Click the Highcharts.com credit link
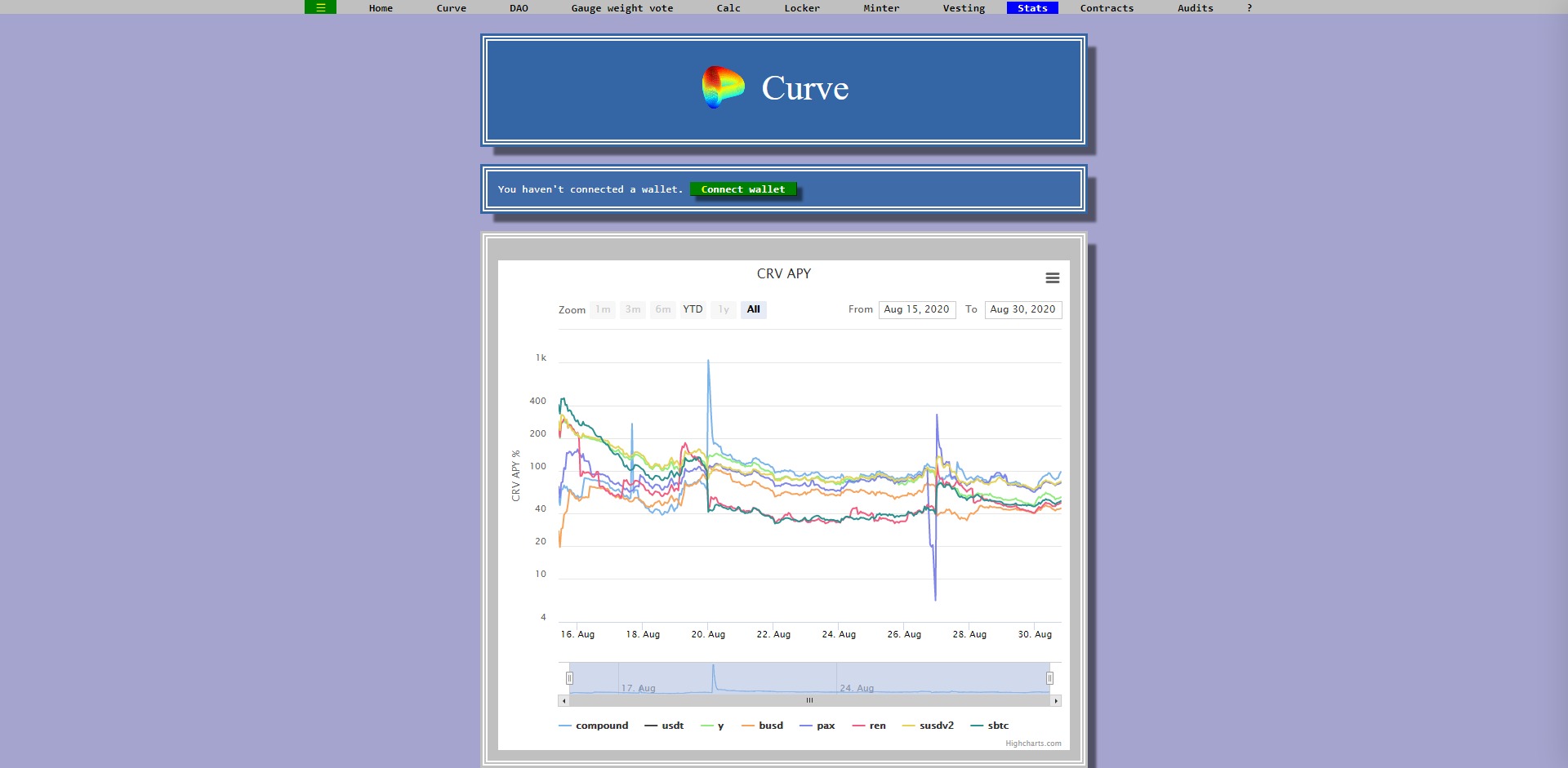This screenshot has width=1568, height=768. click(1033, 744)
